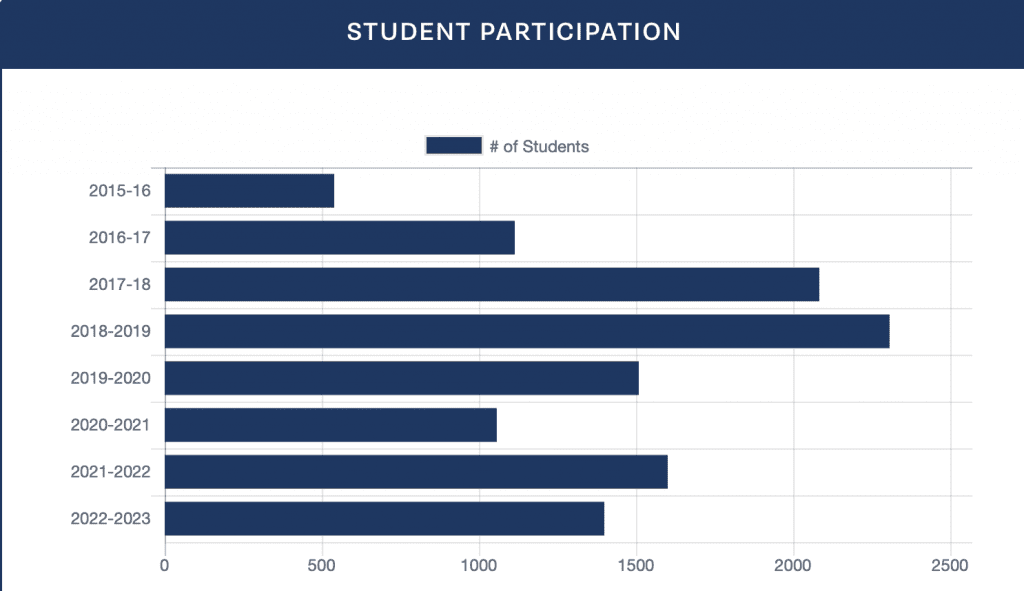Click the 2015-16 axis label
This screenshot has width=1024, height=591.
coord(119,191)
